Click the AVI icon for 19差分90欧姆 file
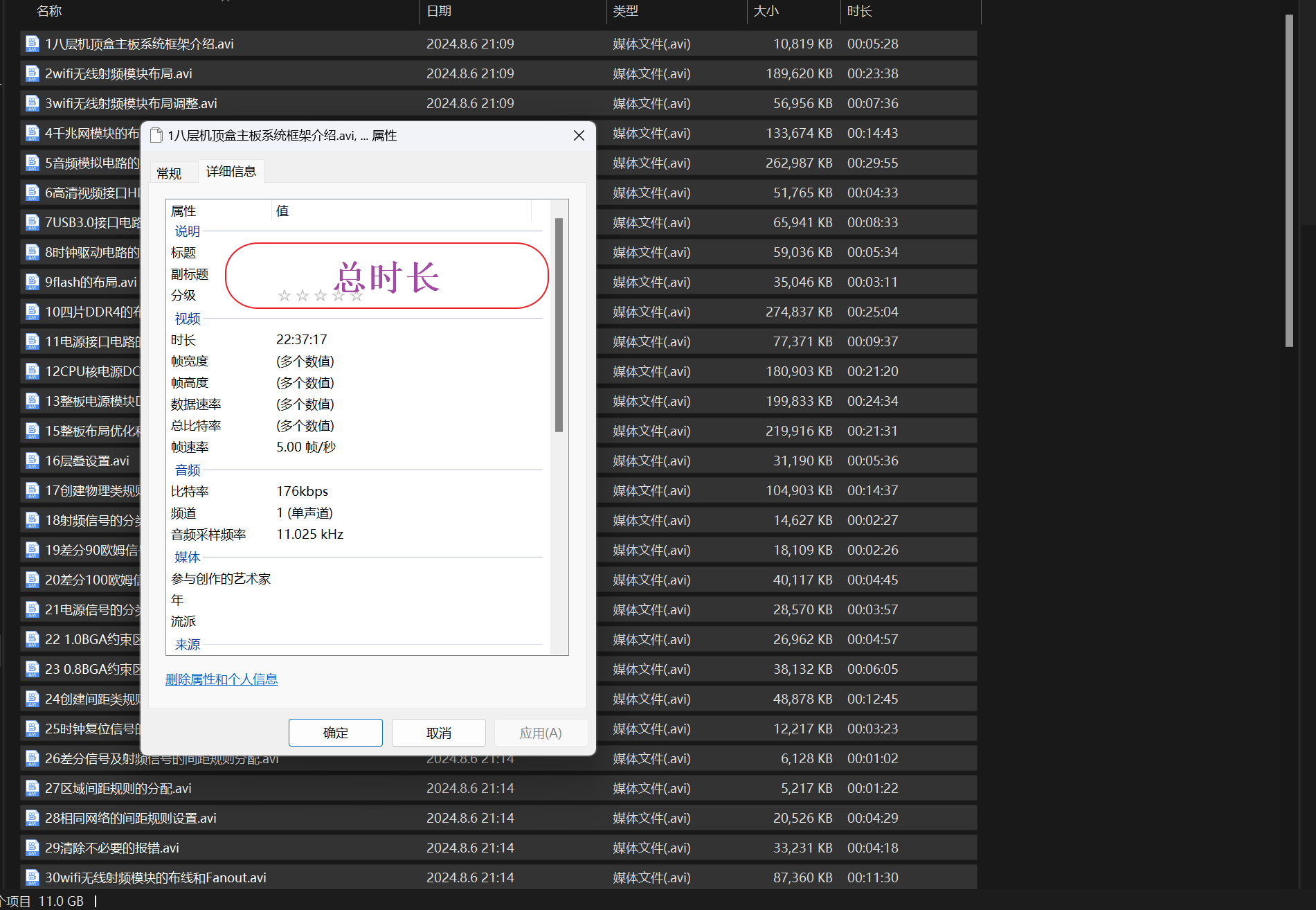Viewport: 1316px width, 910px height. point(32,550)
